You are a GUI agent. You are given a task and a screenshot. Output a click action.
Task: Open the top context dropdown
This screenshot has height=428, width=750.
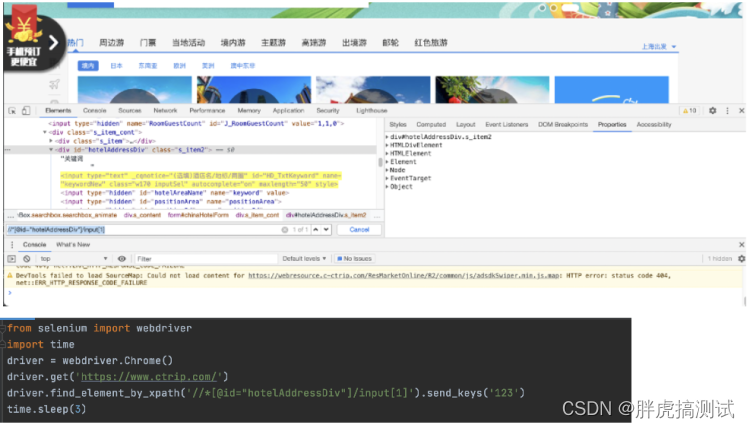[x=74, y=259]
